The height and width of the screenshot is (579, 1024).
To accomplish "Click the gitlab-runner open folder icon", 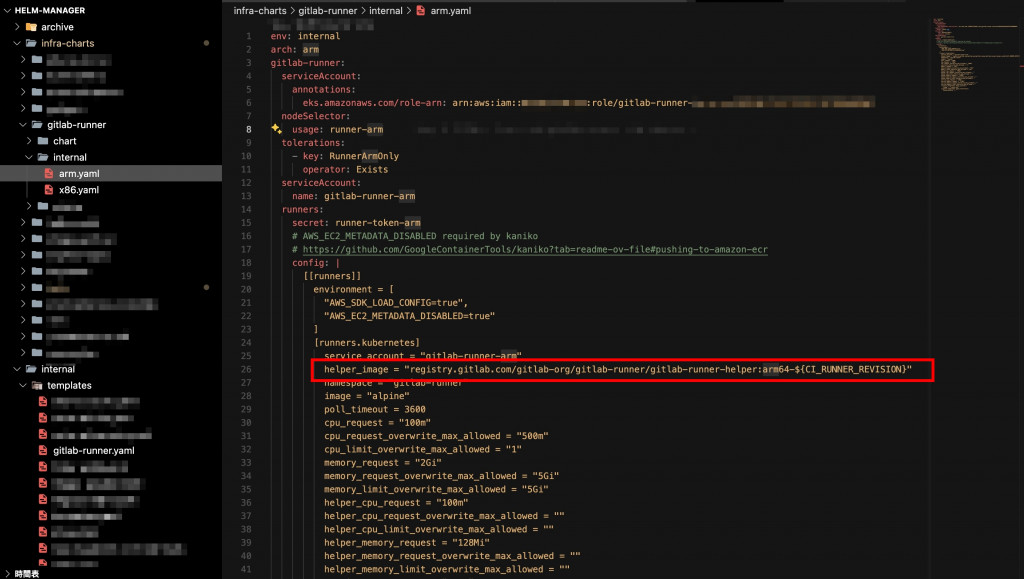I will (x=37, y=125).
